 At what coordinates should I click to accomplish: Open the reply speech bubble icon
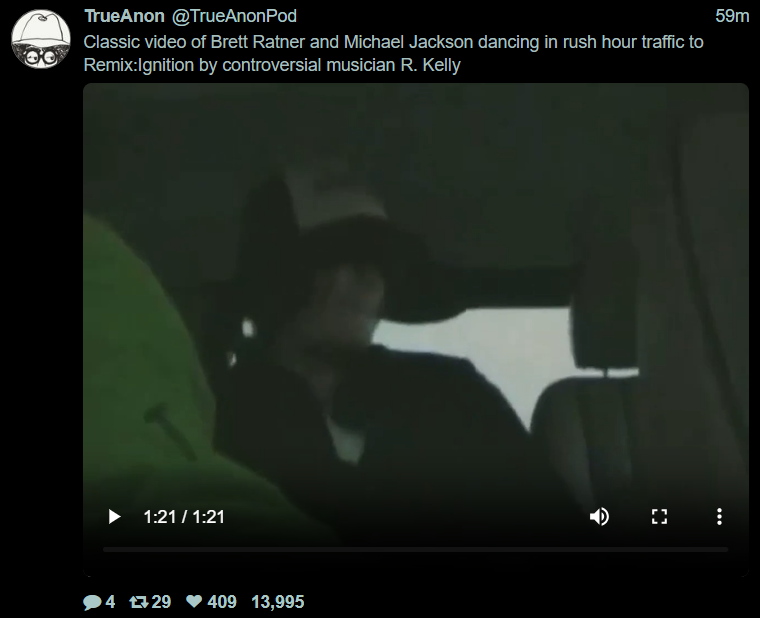92,602
